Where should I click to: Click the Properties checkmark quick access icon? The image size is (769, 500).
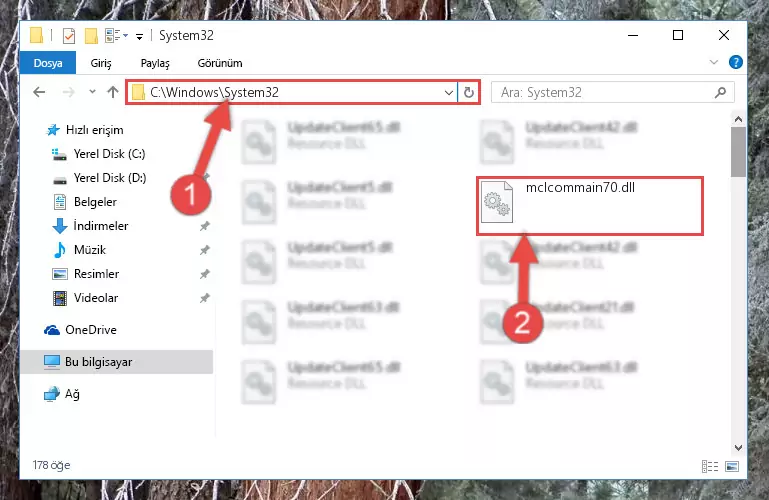click(x=69, y=36)
